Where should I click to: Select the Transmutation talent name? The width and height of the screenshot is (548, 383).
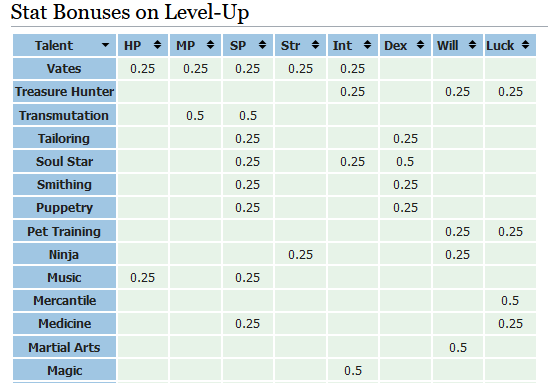pyautogui.click(x=64, y=115)
